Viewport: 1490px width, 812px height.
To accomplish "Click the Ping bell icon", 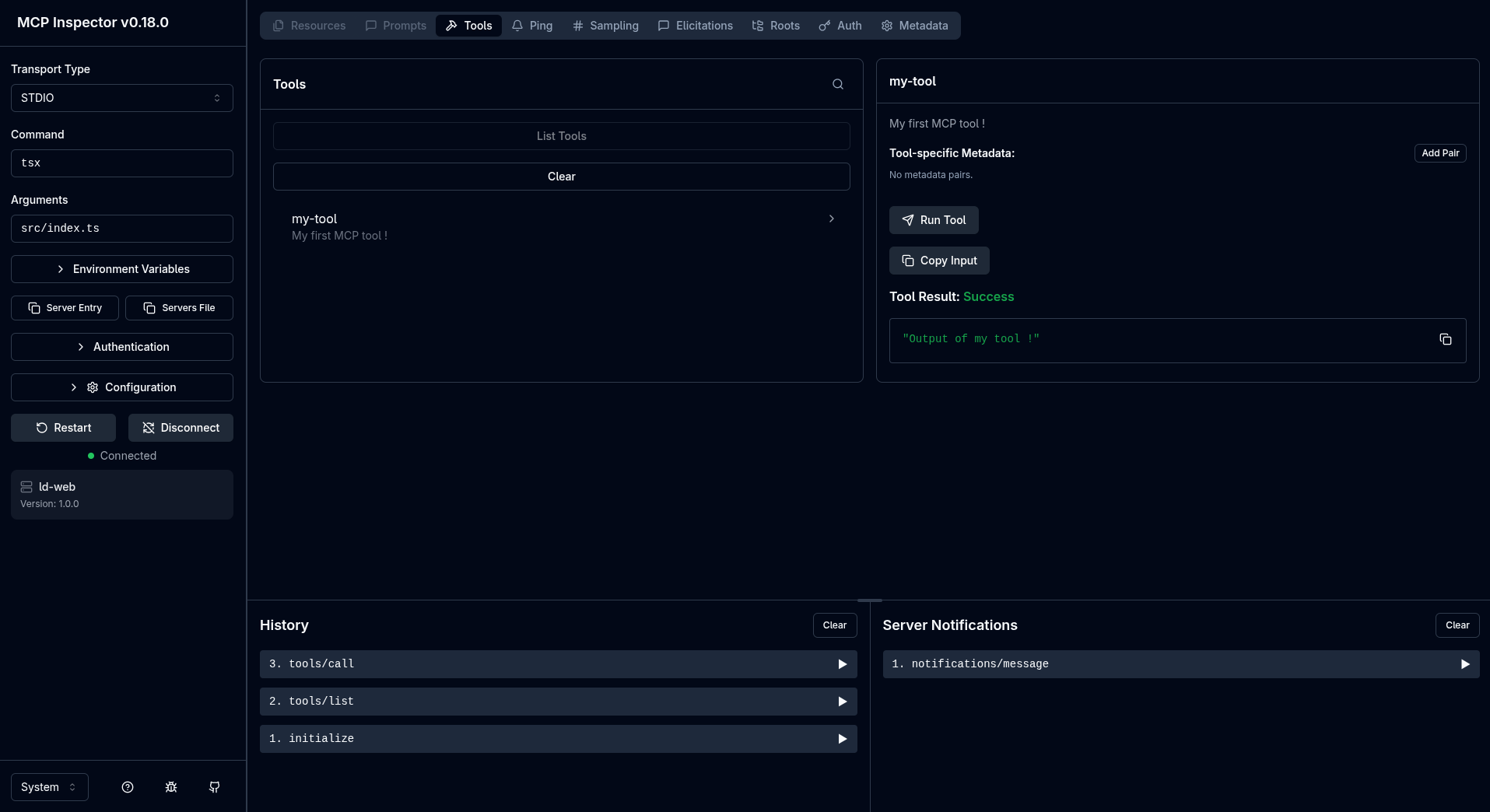I will click(517, 26).
